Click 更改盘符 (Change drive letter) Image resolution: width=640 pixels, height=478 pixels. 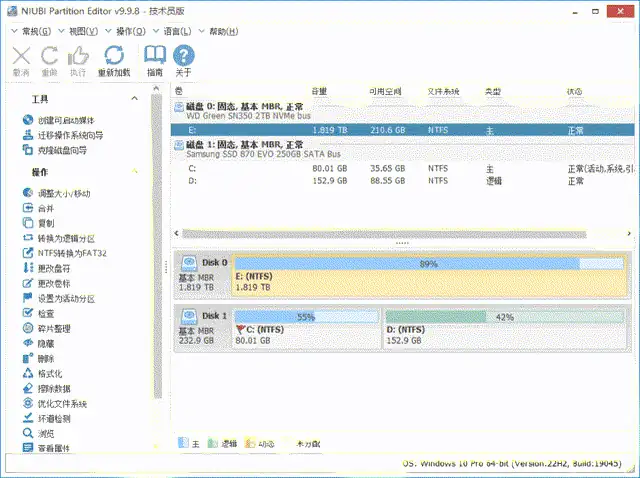point(47,268)
